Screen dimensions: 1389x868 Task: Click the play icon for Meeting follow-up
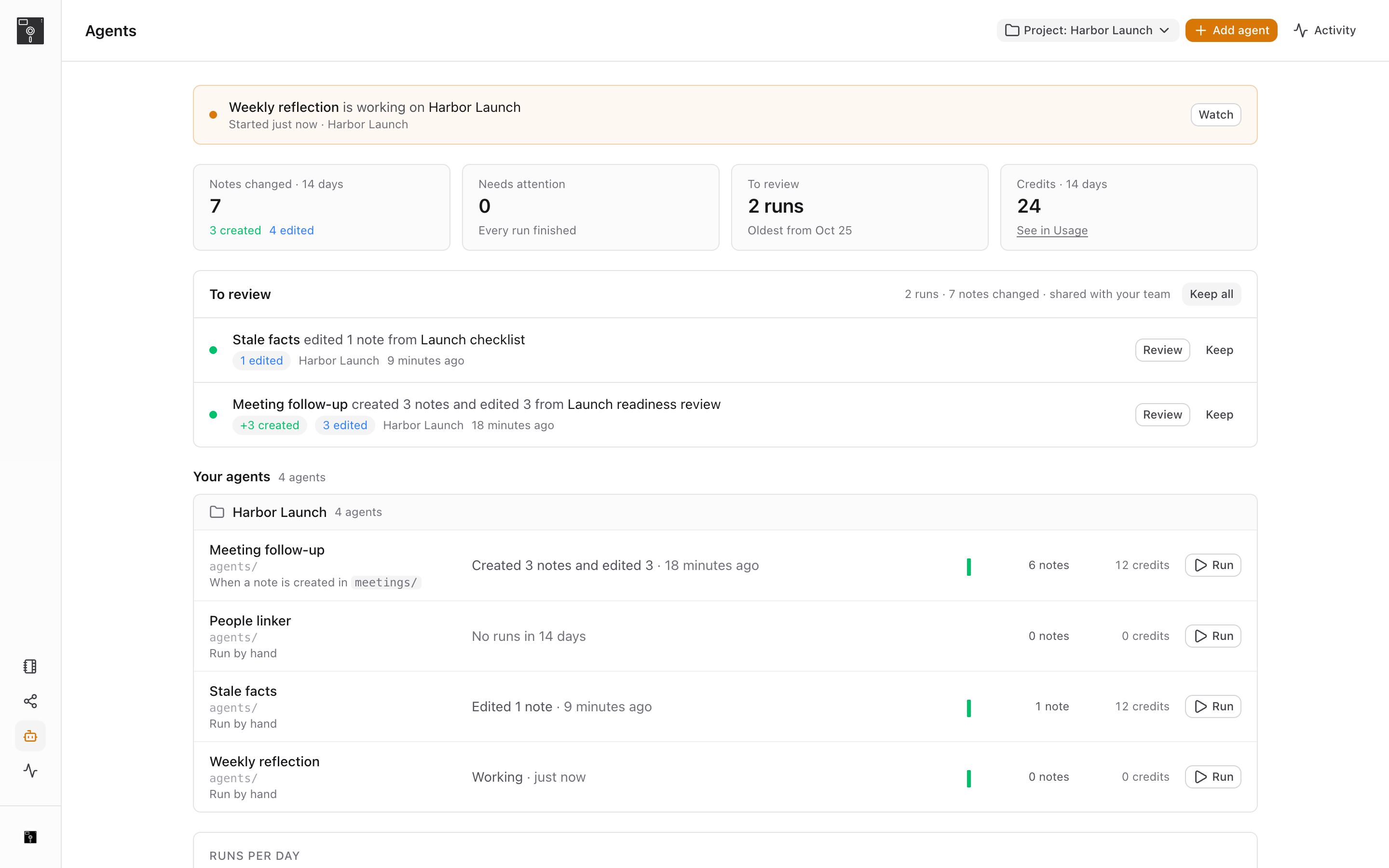(1200, 566)
